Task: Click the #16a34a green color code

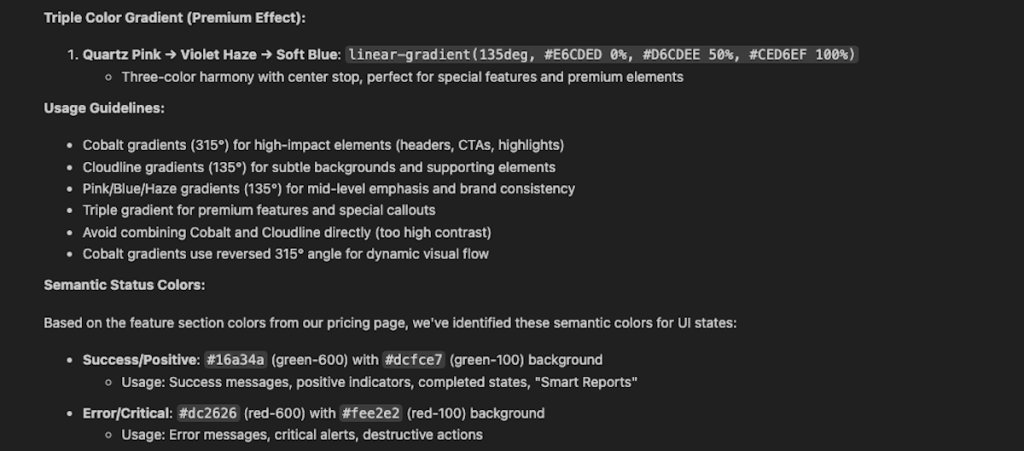Action: (237, 359)
